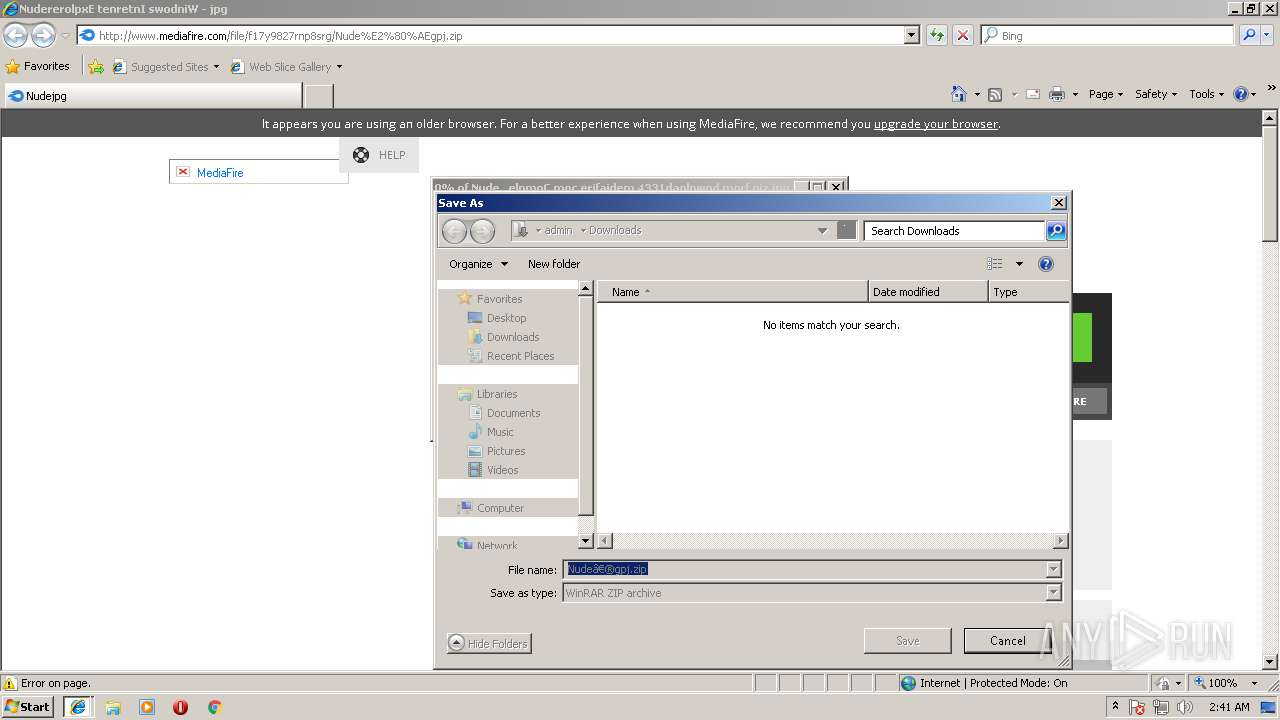Click the Print icon in the command bar

pyautogui.click(x=1057, y=94)
